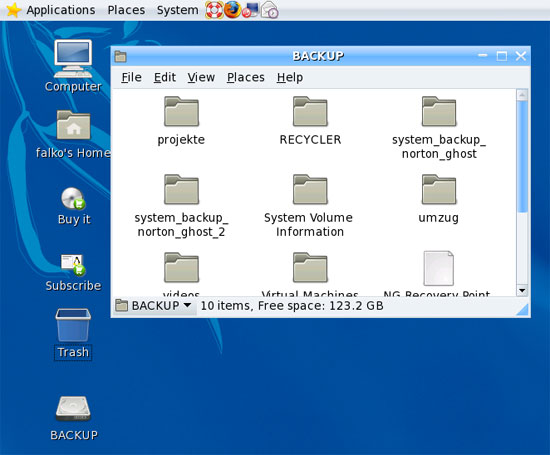Click the umzug folder icon
Image resolution: width=550 pixels, height=455 pixels.
click(x=439, y=189)
